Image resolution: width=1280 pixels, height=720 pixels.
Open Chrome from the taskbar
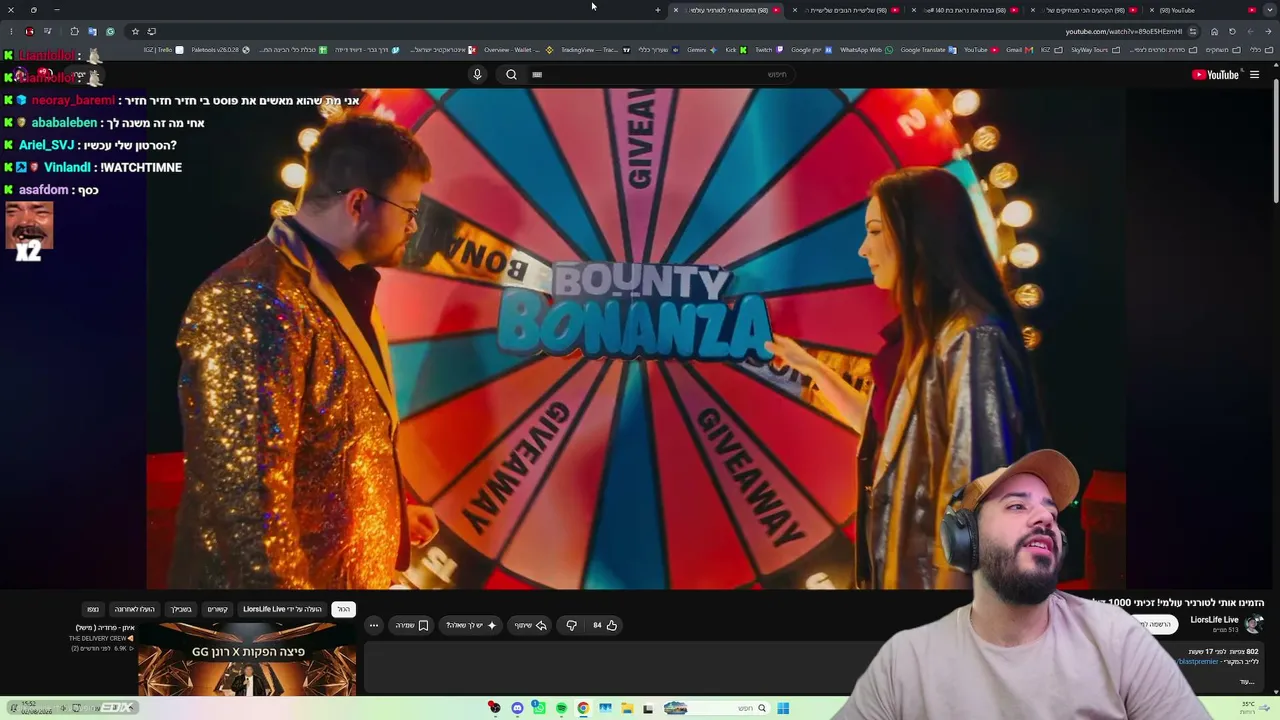(x=583, y=708)
